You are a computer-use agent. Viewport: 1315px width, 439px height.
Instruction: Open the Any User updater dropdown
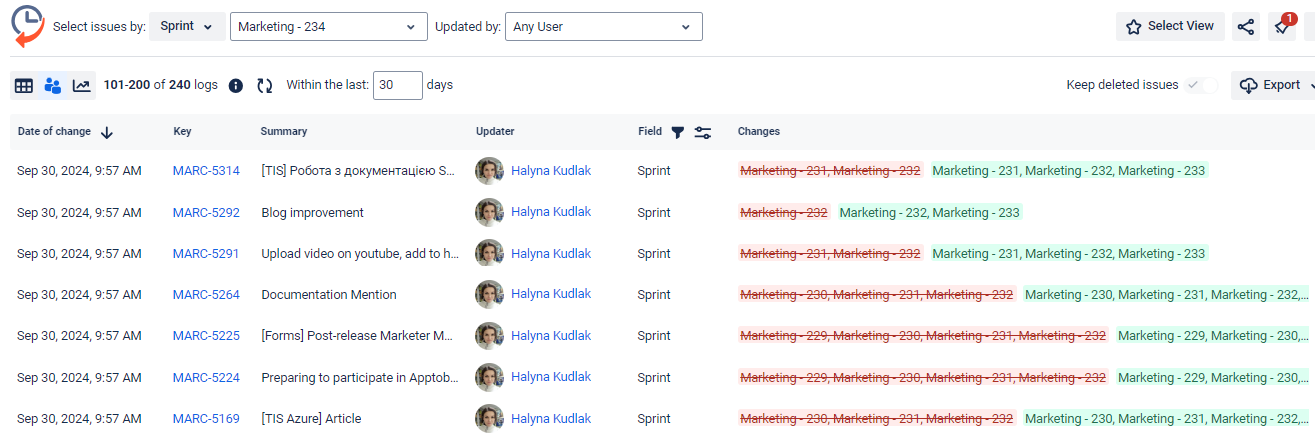[x=603, y=27]
